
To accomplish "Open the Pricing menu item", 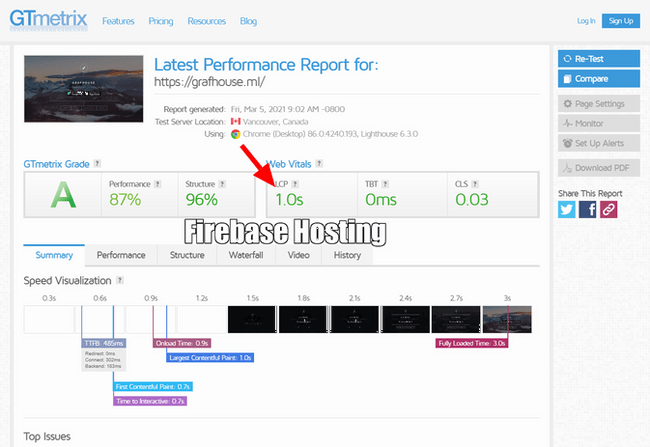I will point(161,21).
